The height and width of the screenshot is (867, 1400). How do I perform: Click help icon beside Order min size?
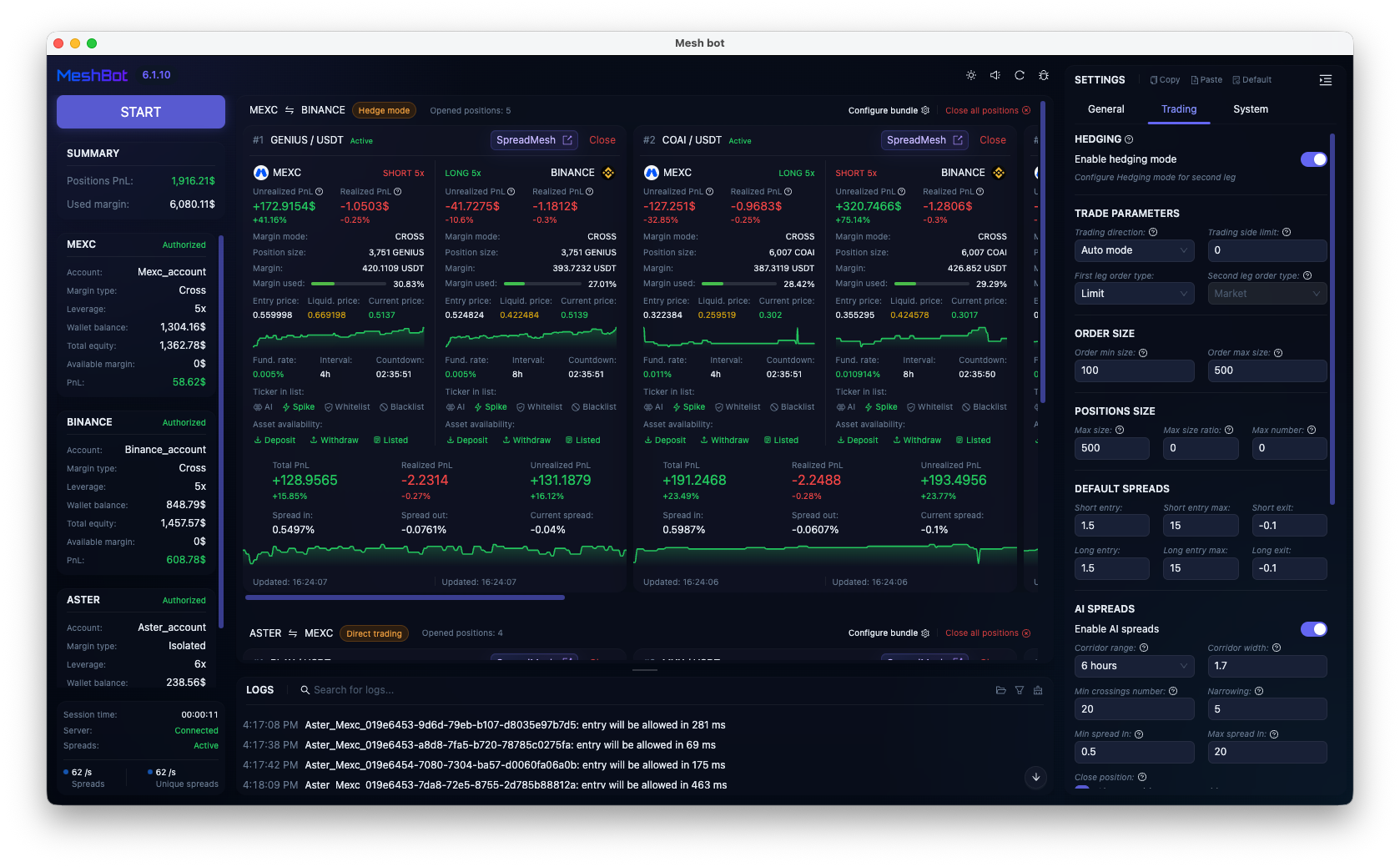click(1143, 353)
